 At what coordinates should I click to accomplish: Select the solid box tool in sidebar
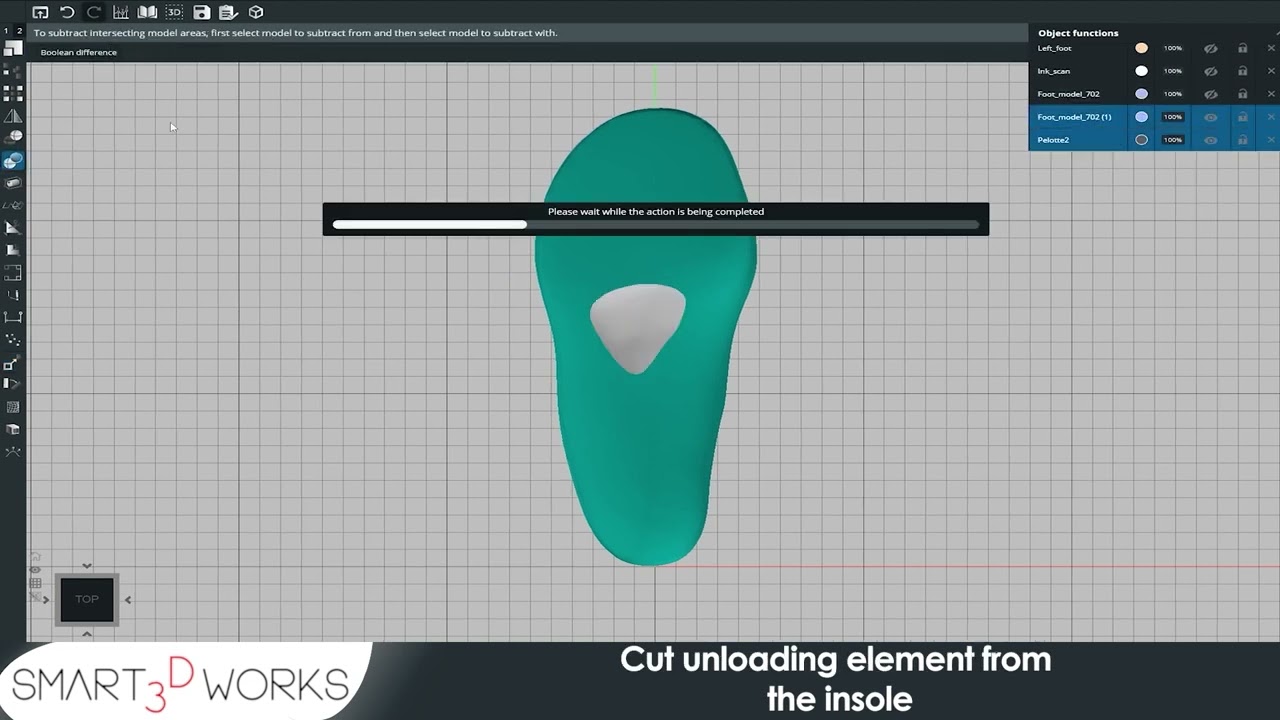pos(13,429)
